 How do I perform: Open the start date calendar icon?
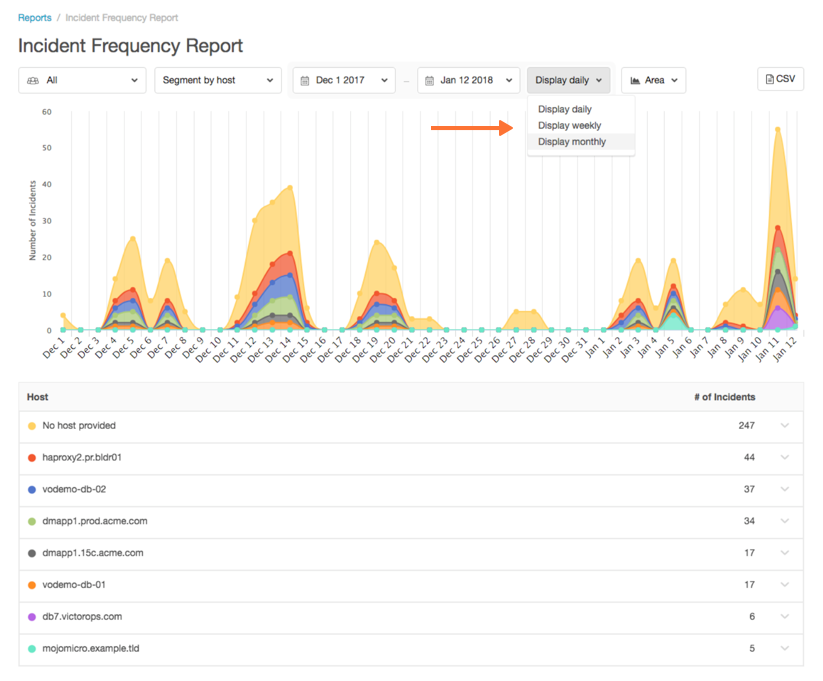(307, 79)
